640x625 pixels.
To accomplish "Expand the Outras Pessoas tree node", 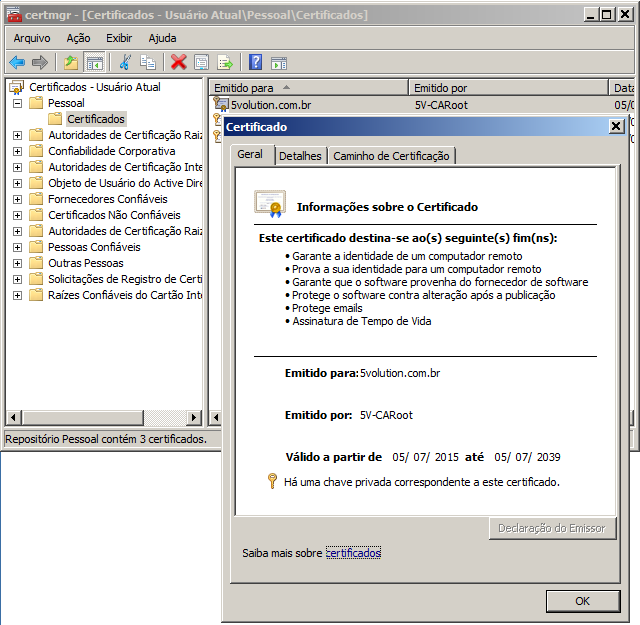I will pos(17,263).
